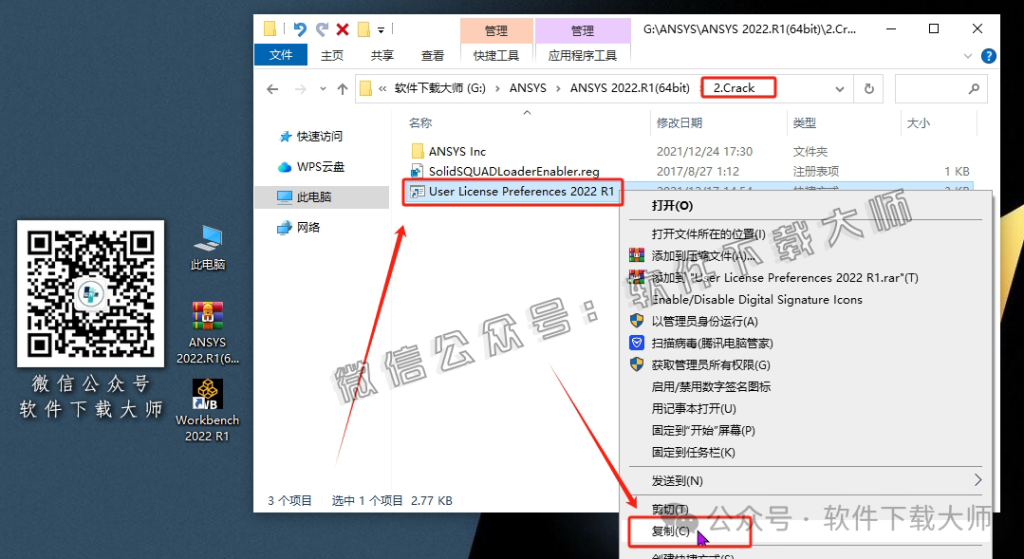Select User License Preferences 2022 R1 file
The image size is (1024, 559).
pyautogui.click(x=521, y=191)
